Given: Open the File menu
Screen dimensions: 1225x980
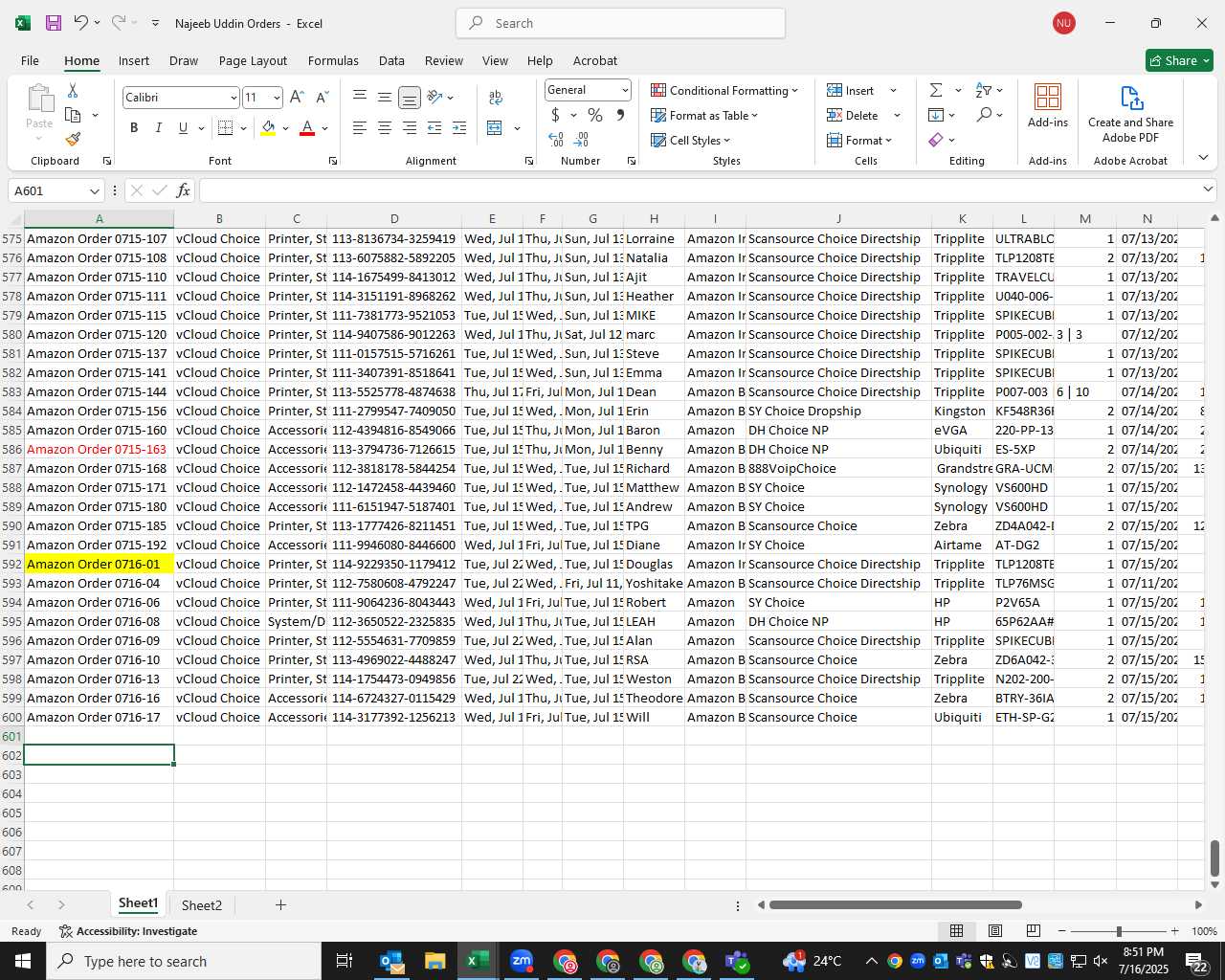Looking at the screenshot, I should click(x=30, y=60).
